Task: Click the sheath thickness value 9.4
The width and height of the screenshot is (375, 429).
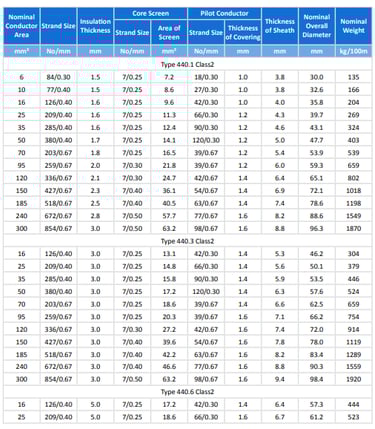Action: [280, 379]
